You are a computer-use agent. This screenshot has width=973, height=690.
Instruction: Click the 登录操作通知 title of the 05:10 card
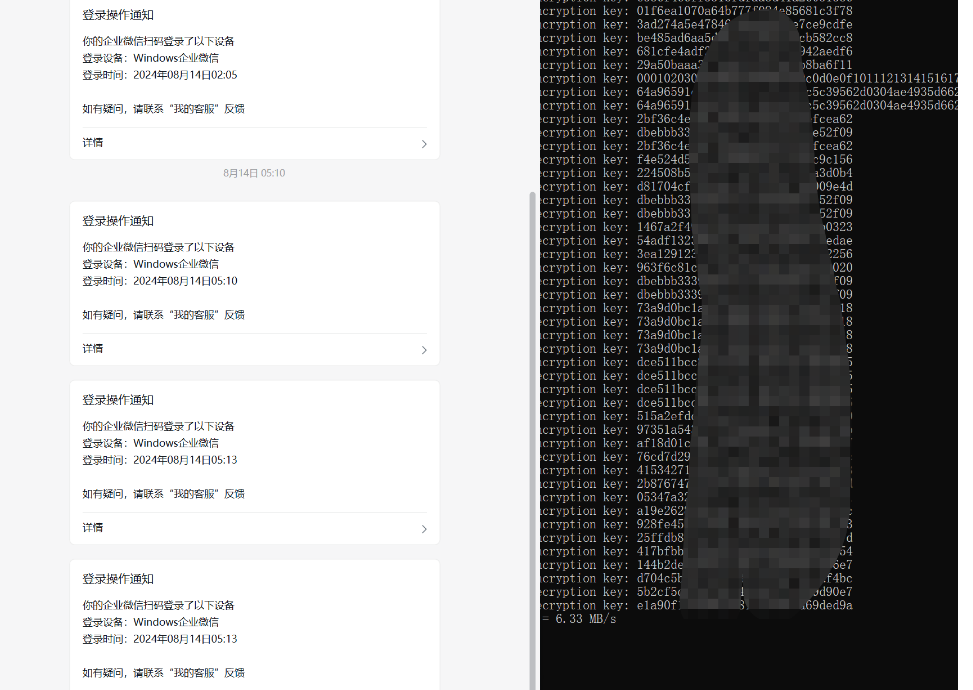[118, 221]
